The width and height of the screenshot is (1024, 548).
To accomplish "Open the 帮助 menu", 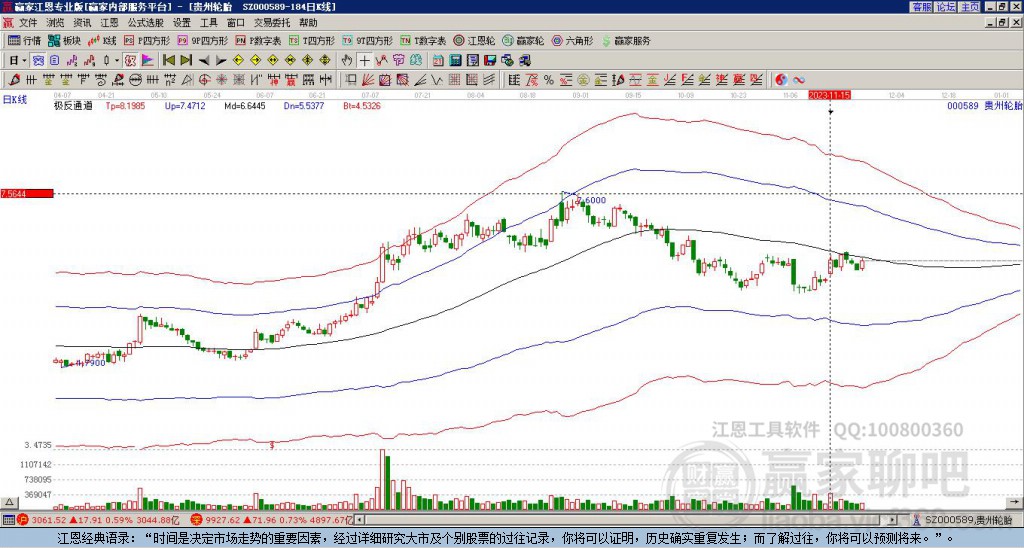I will pyautogui.click(x=308, y=23).
